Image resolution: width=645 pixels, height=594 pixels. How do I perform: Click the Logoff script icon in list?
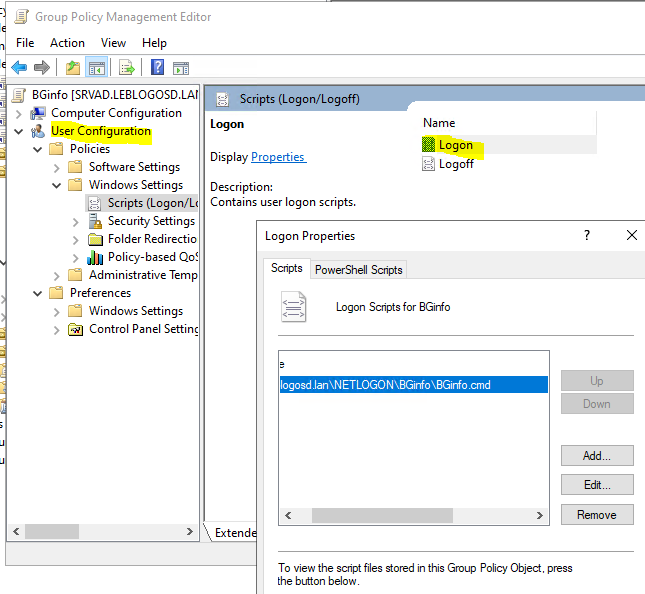click(428, 164)
